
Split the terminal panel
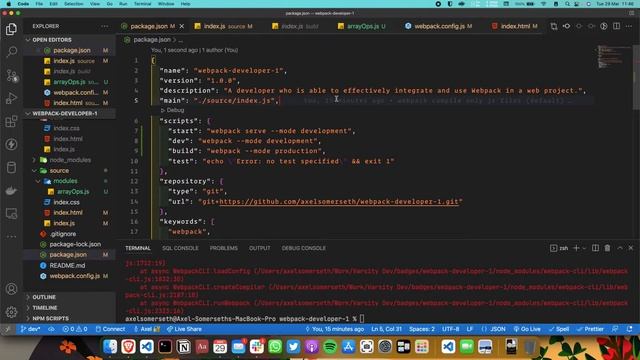596,248
